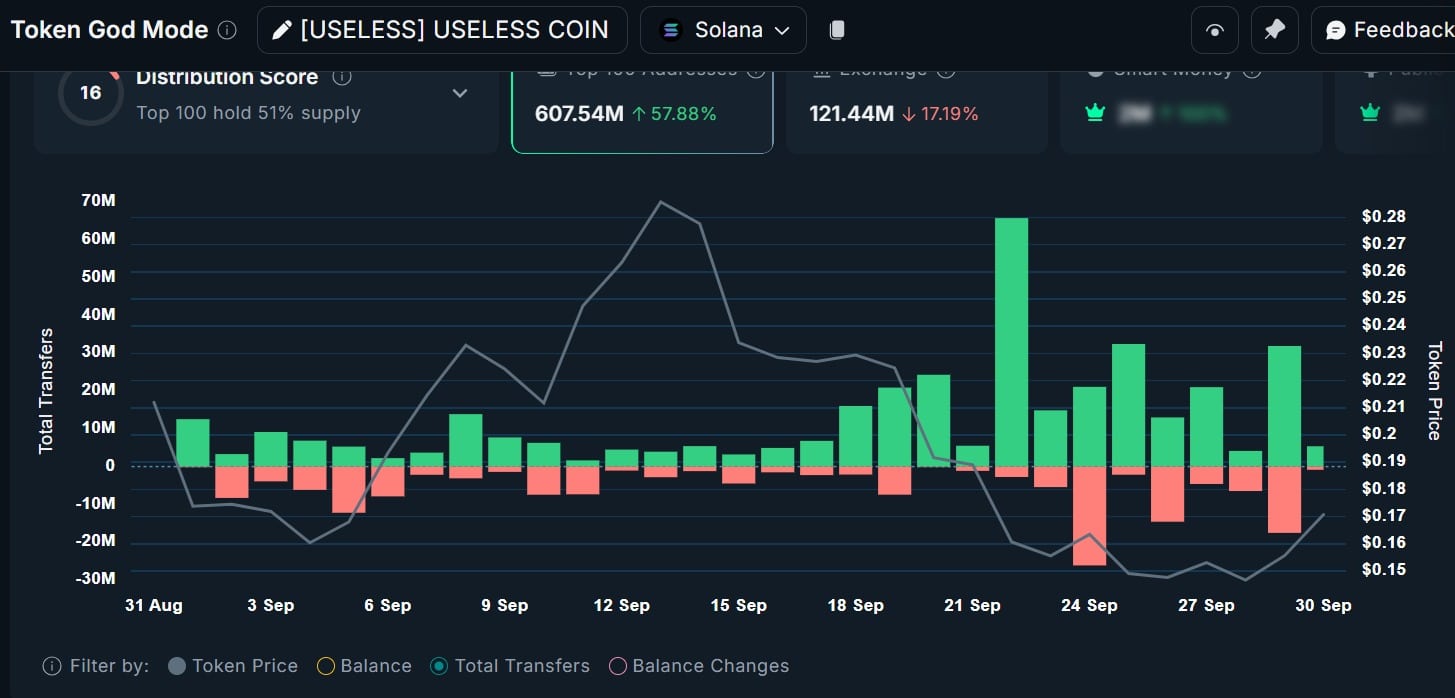Click the info icon next to Filter by
Image resolution: width=1455 pixels, height=698 pixels.
[x=51, y=666]
